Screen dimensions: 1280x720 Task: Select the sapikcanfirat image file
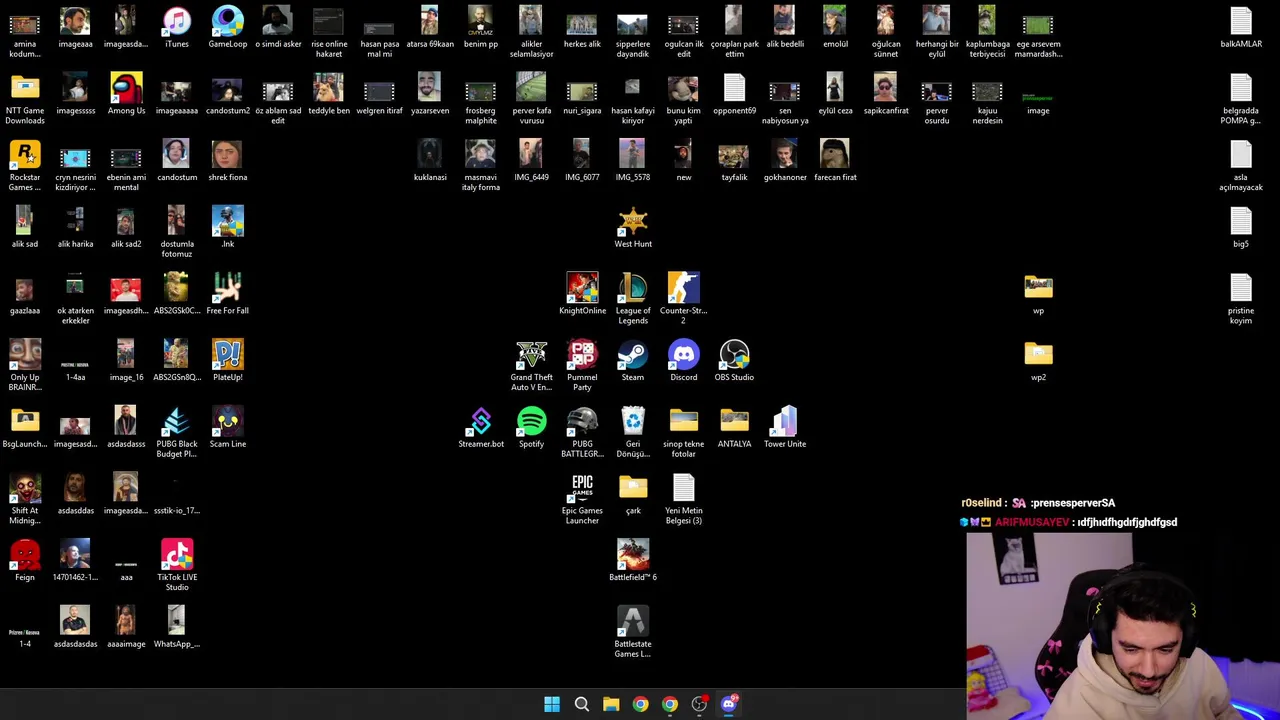click(886, 95)
